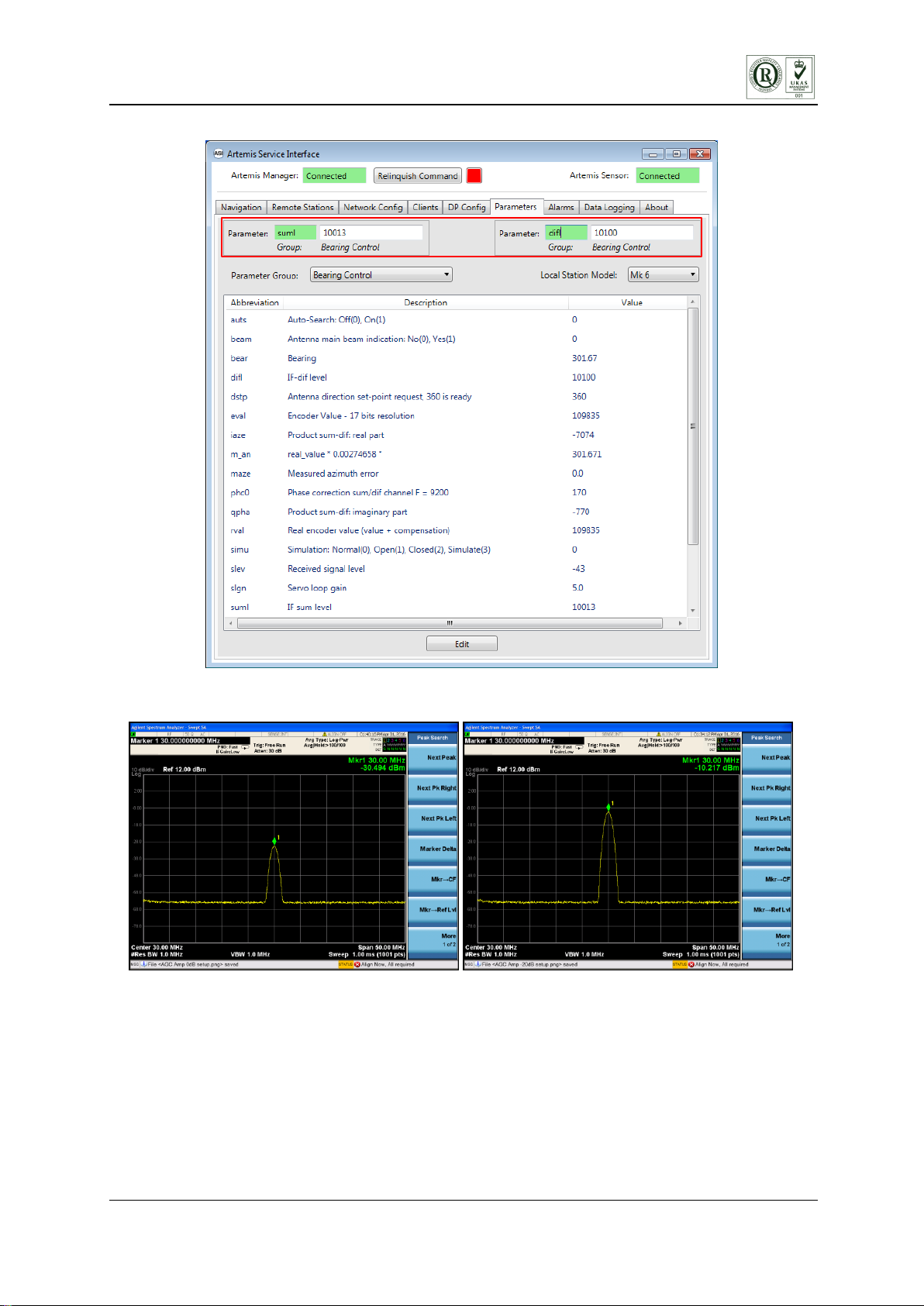
Task: Click the UKAS accreditation logo in the page header
Action: tap(799, 77)
